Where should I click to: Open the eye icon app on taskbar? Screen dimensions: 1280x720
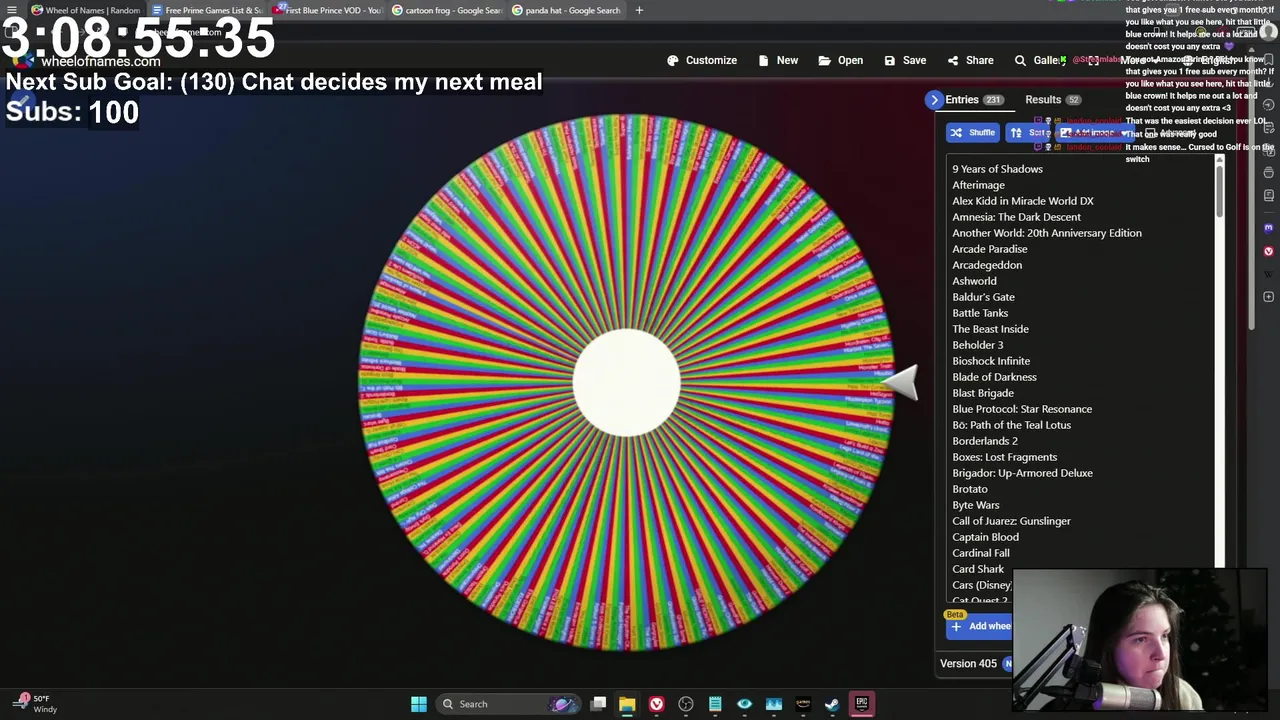(744, 704)
